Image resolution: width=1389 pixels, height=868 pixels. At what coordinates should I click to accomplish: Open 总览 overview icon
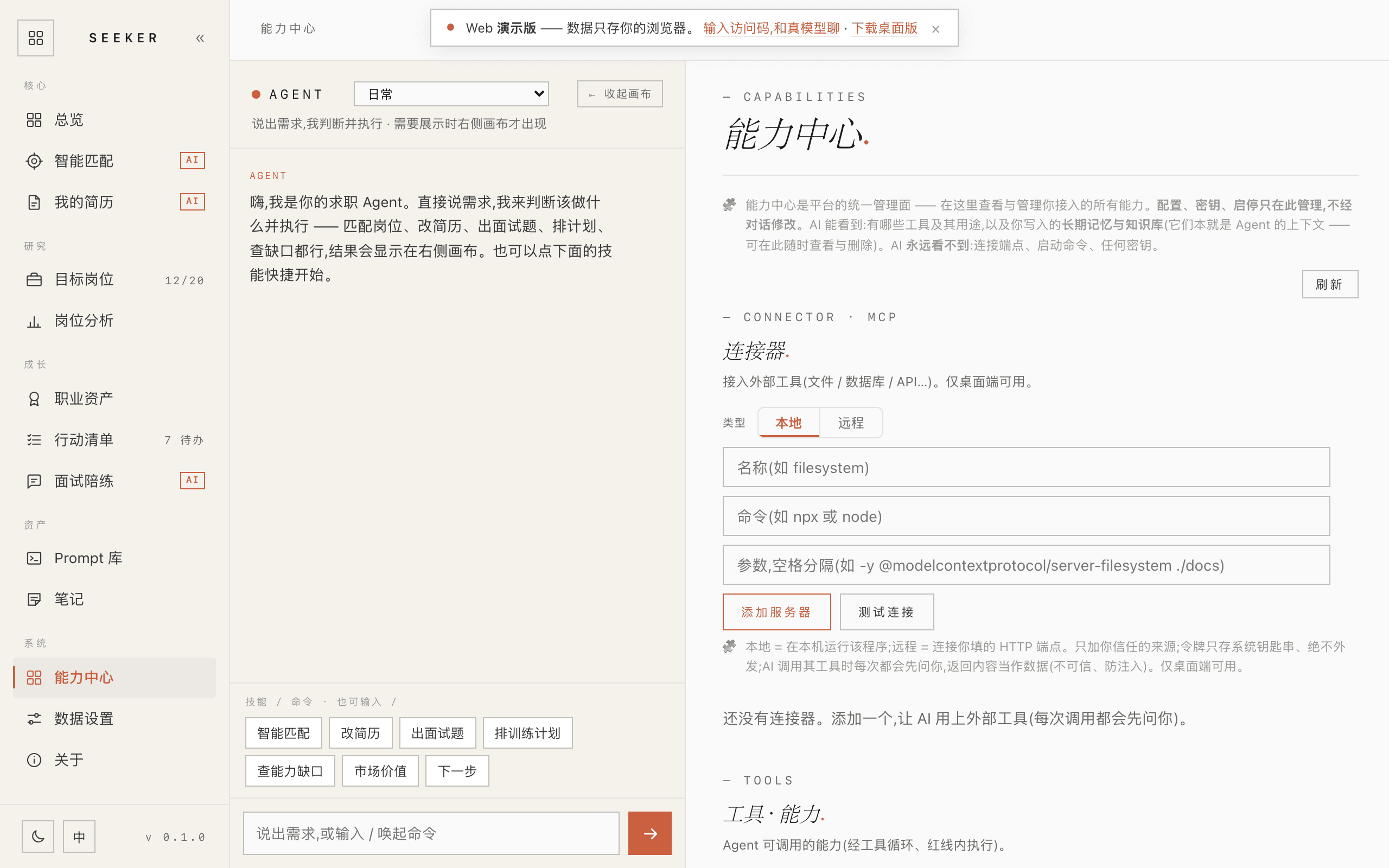34,119
